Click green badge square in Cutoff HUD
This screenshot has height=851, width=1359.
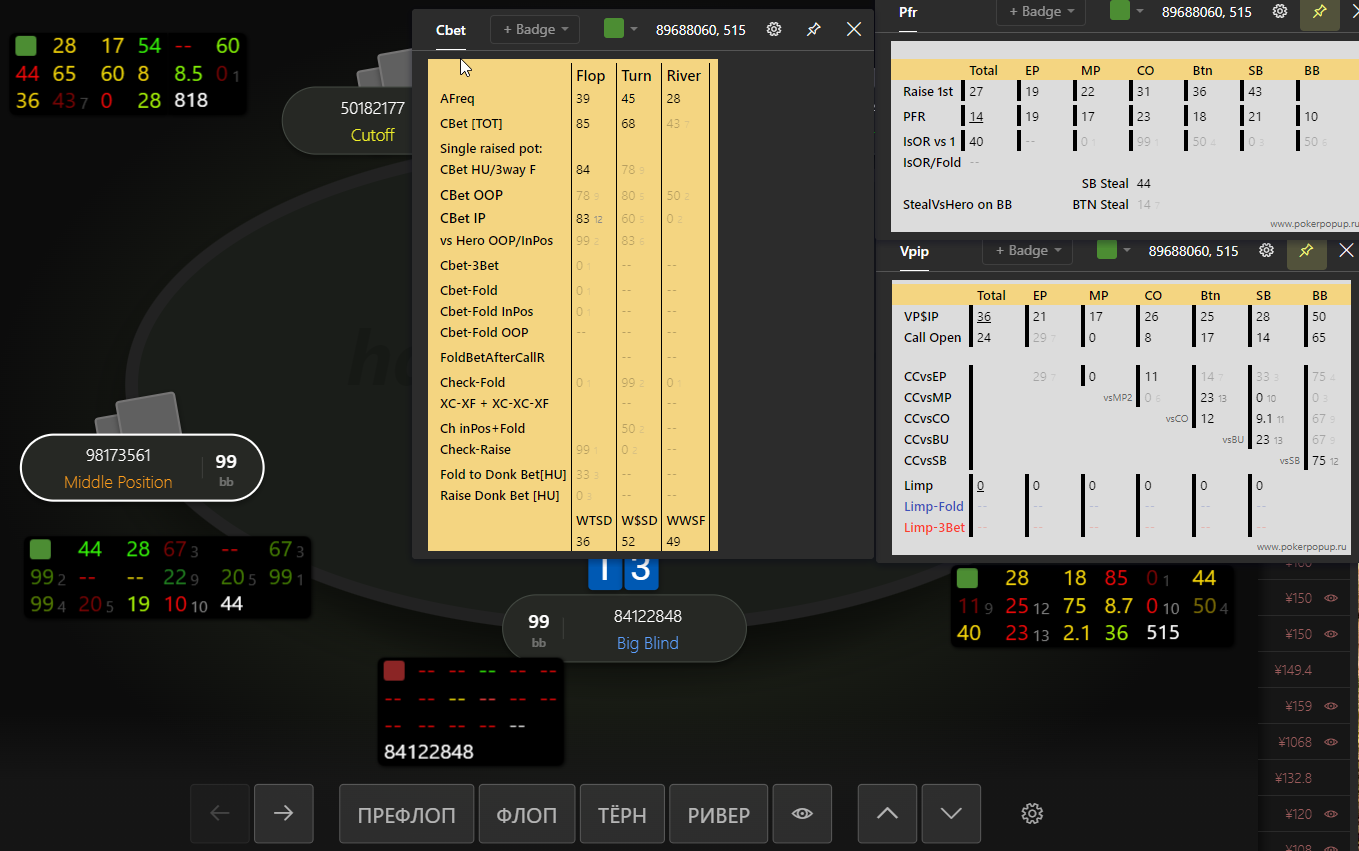tap(26, 46)
